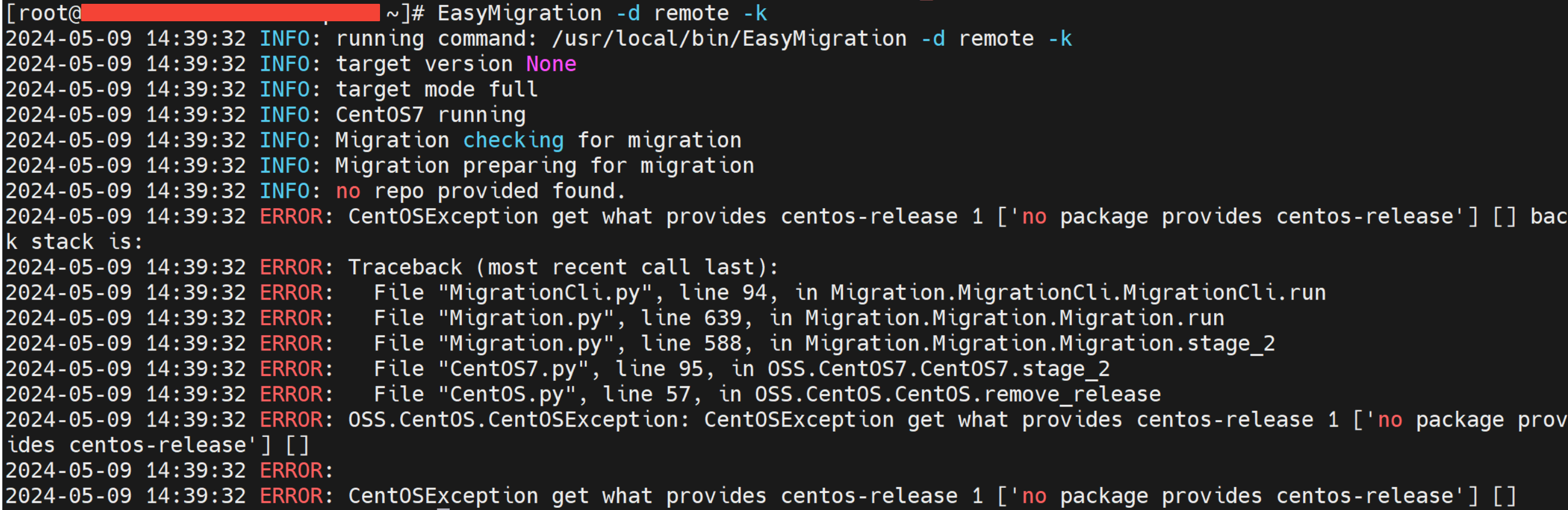Click 'Traceback (most recent call last):' text
This screenshot has width=1568, height=510.
563,267
